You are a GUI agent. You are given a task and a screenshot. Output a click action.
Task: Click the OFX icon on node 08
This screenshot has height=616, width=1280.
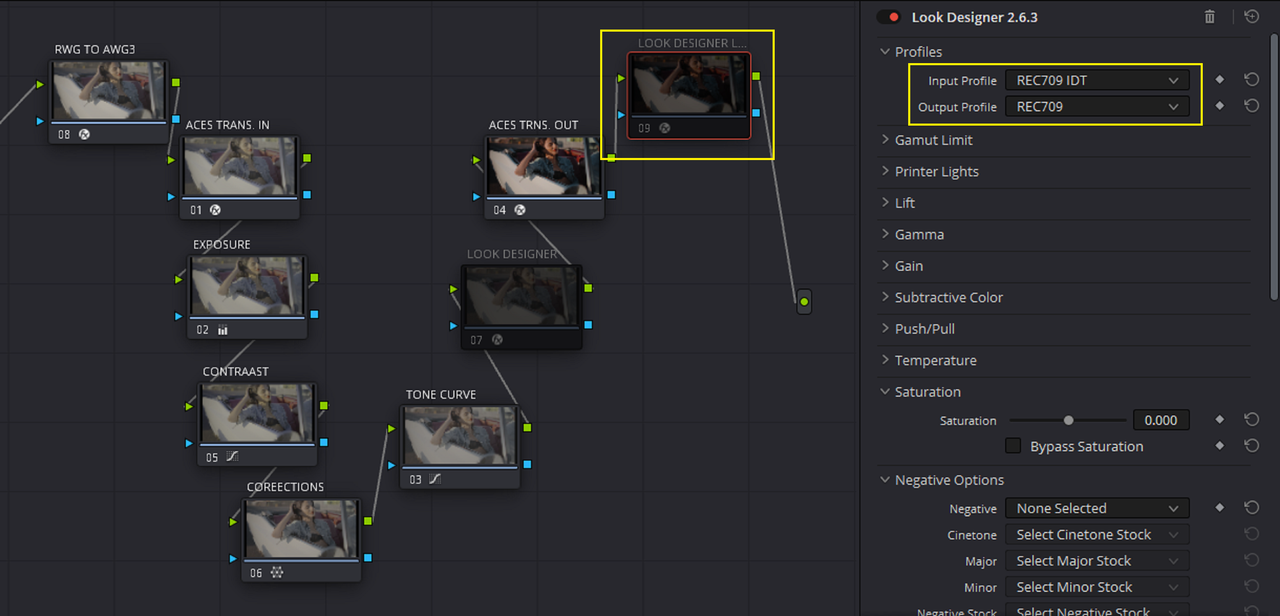point(84,134)
